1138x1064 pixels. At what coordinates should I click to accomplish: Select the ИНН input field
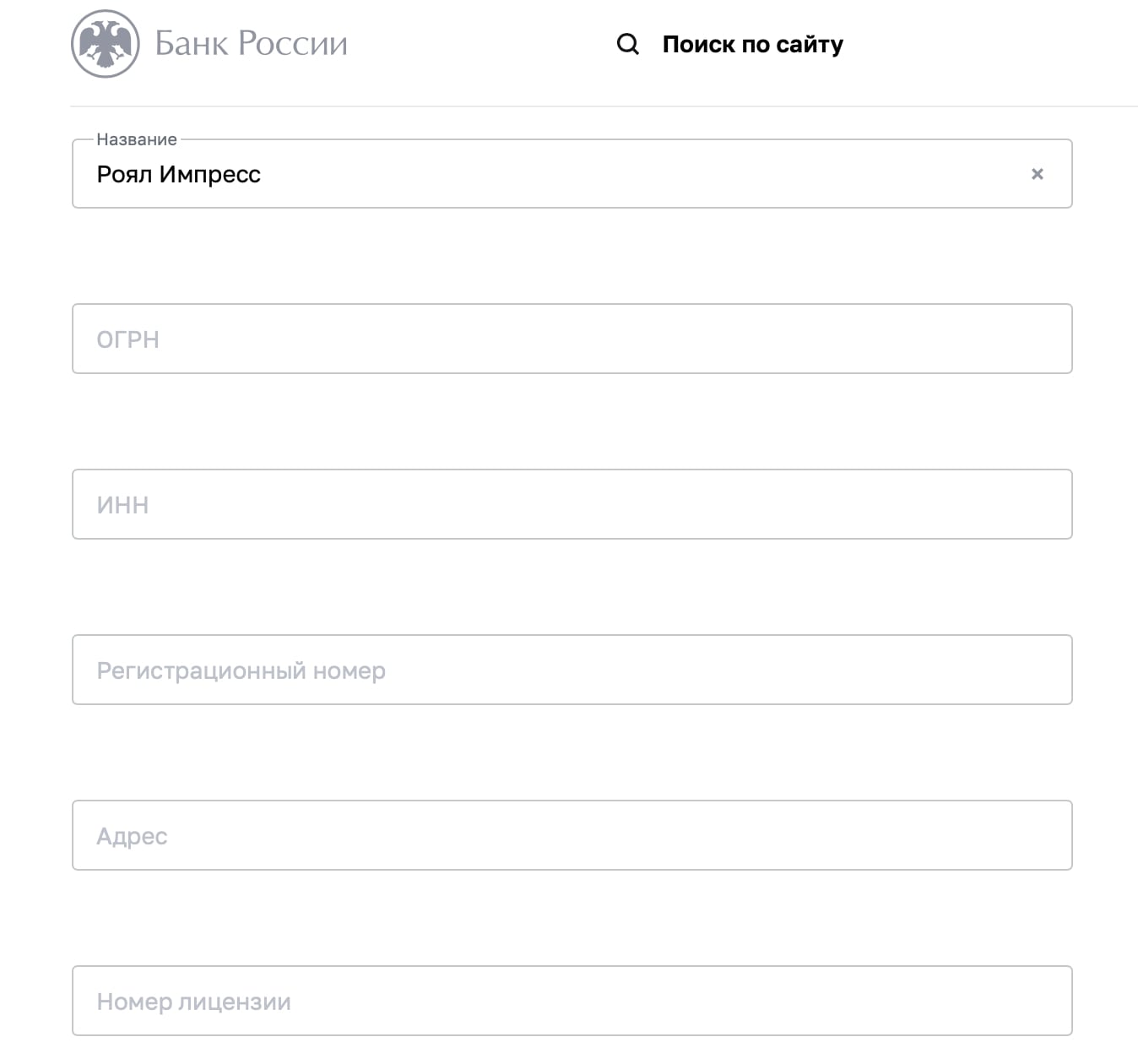pos(572,504)
